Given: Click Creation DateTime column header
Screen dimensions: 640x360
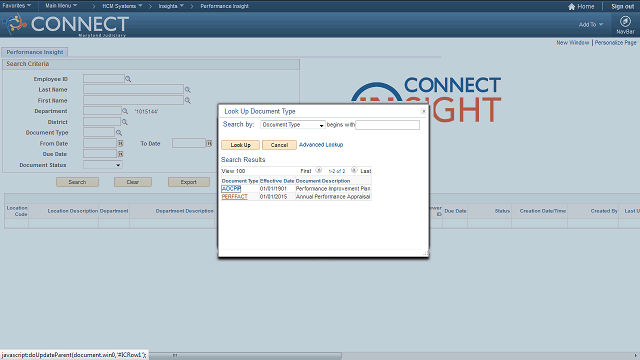Looking at the screenshot, I should (542, 211).
